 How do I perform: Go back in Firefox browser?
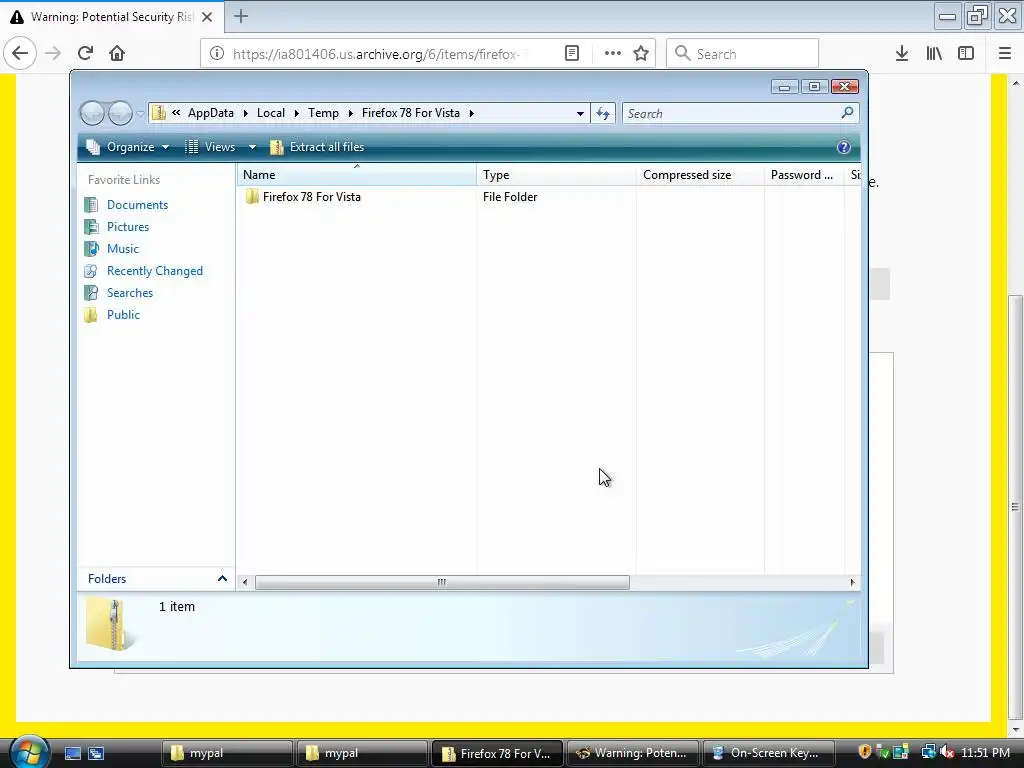(20, 53)
